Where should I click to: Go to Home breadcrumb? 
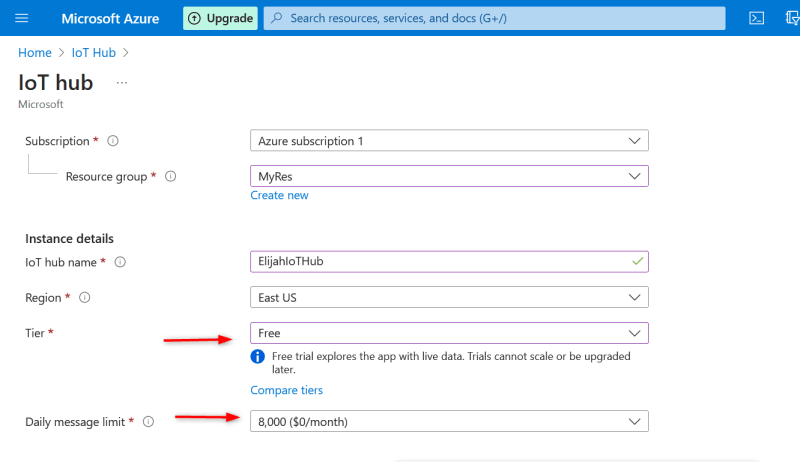pos(35,53)
